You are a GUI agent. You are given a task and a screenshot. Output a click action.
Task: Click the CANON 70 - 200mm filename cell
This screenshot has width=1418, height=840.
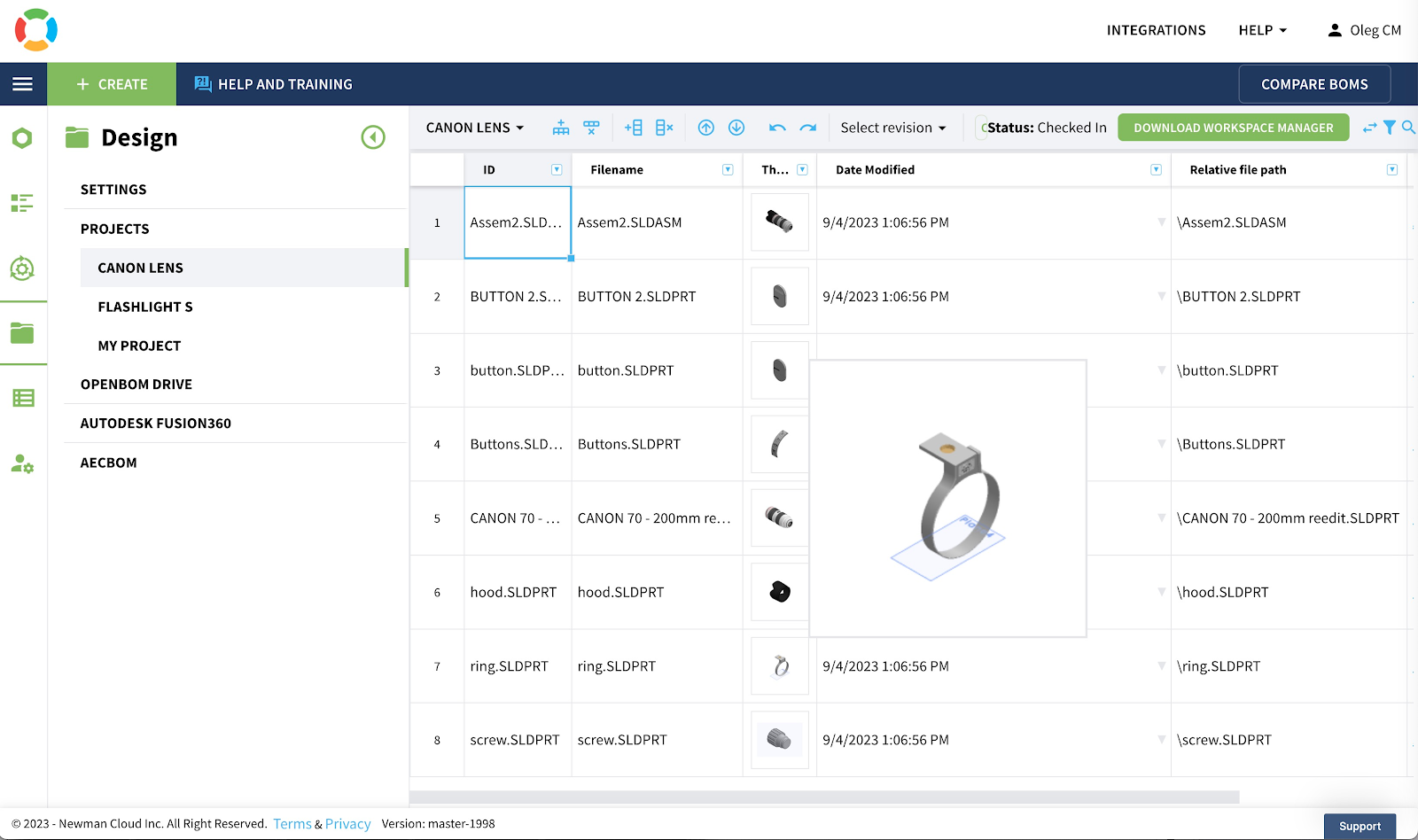pyautogui.click(x=657, y=518)
